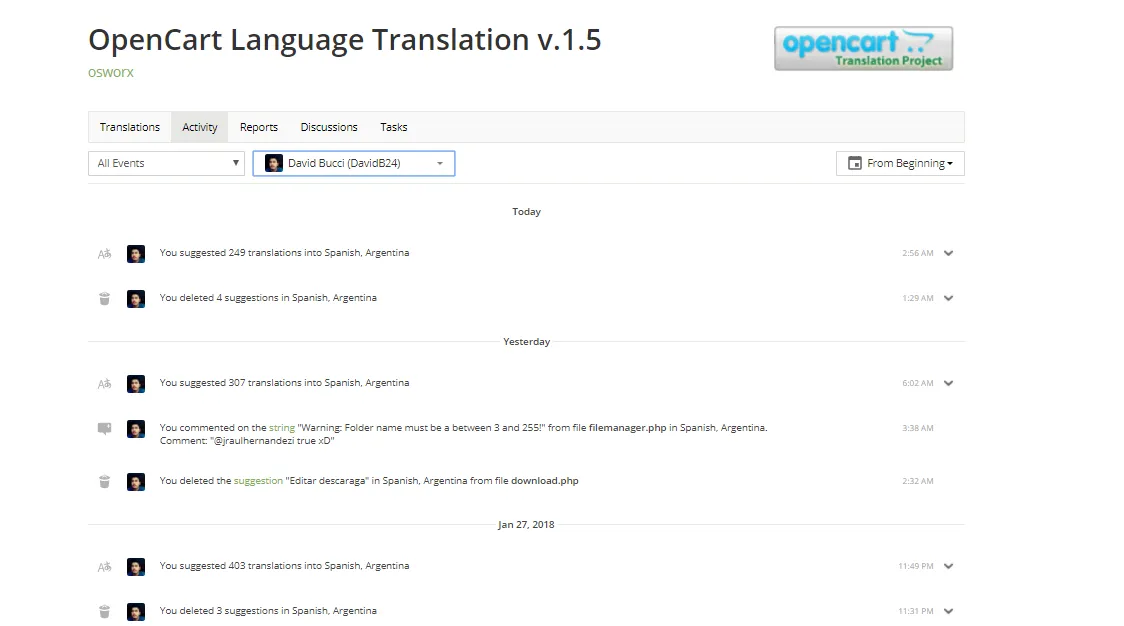Click trash icon beside deleted 4 suggestions

point(105,298)
